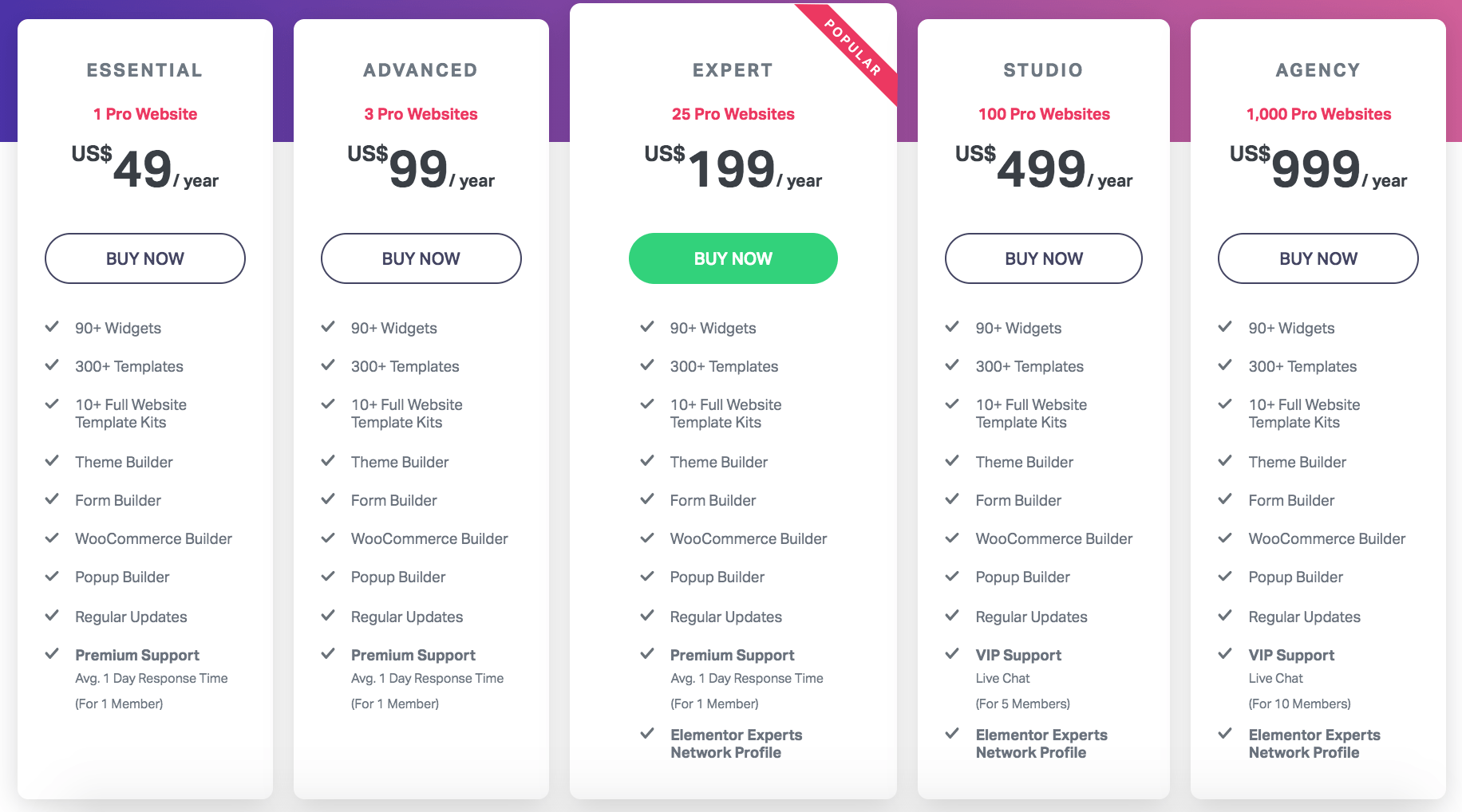This screenshot has width=1462, height=812.
Task: Click the Popular ribbon on Expert plan
Action: pyautogui.click(x=852, y=48)
